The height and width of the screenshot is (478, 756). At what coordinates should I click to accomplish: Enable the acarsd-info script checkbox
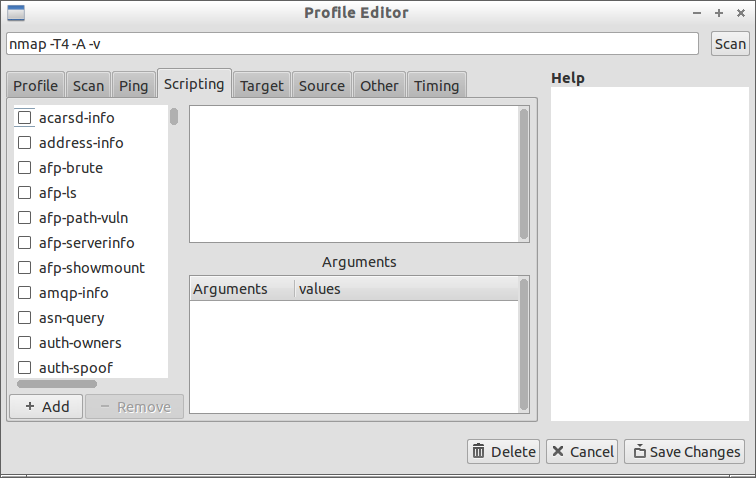pyautogui.click(x=25, y=118)
